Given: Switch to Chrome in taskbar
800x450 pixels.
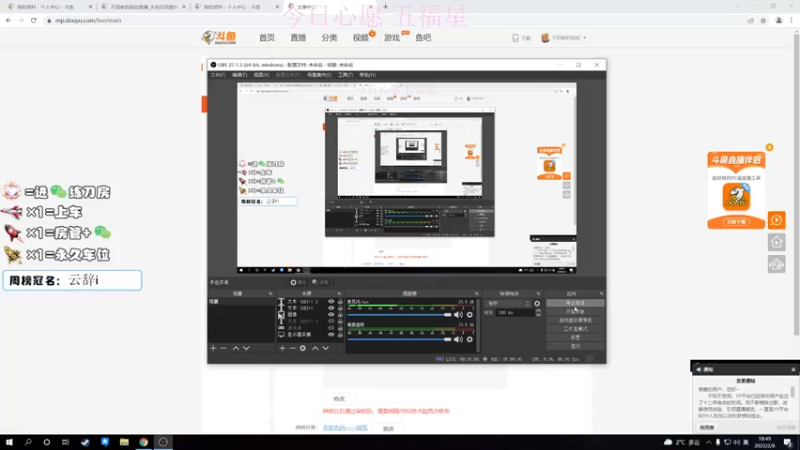Looking at the screenshot, I should click(x=143, y=442).
